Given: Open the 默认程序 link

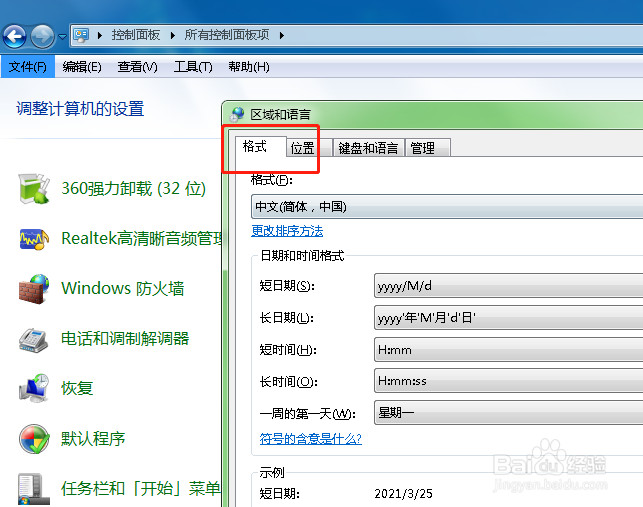Looking at the screenshot, I should pyautogui.click(x=93, y=439).
